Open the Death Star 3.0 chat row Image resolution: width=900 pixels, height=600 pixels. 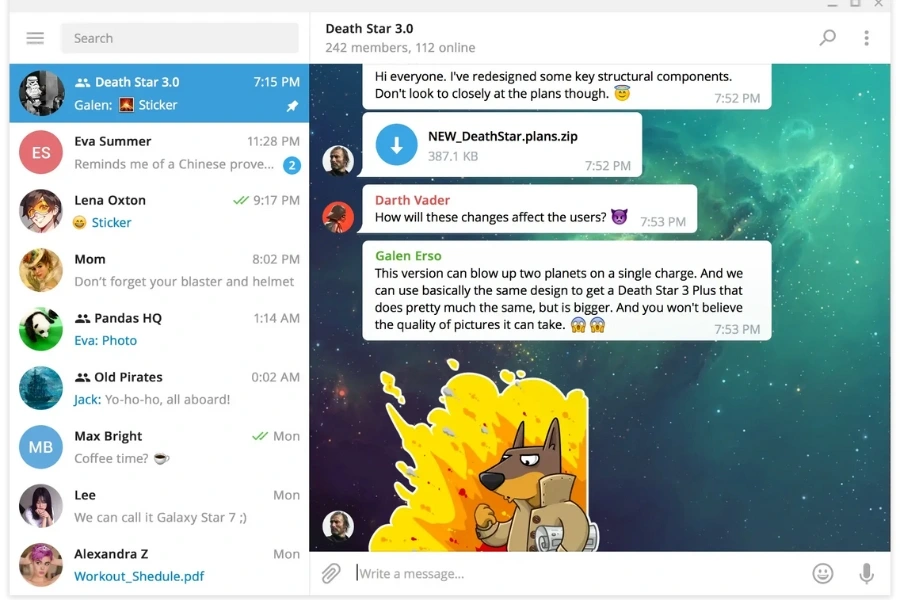159,93
